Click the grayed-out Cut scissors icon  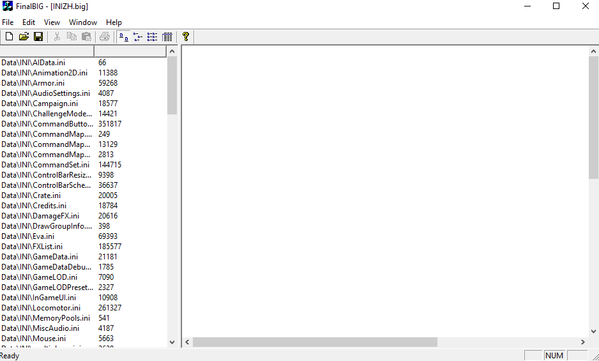pyautogui.click(x=57, y=37)
